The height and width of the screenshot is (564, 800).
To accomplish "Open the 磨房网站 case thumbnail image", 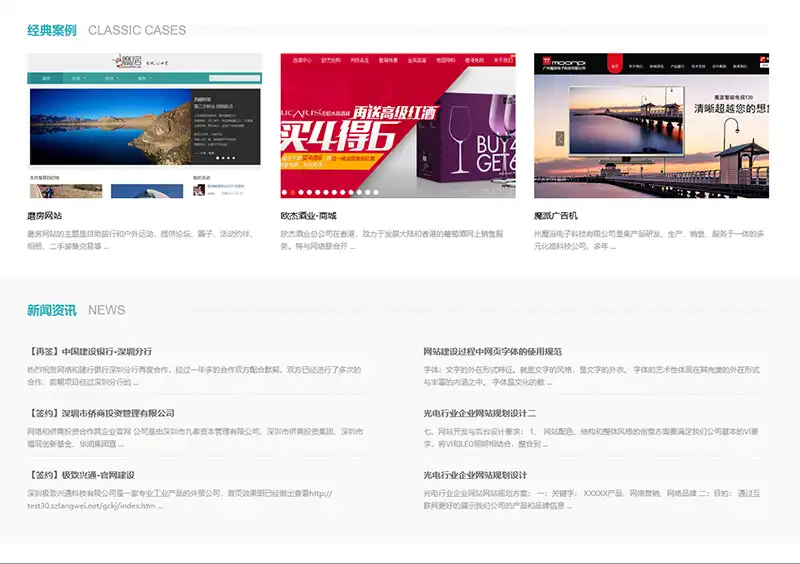I will click(144, 125).
